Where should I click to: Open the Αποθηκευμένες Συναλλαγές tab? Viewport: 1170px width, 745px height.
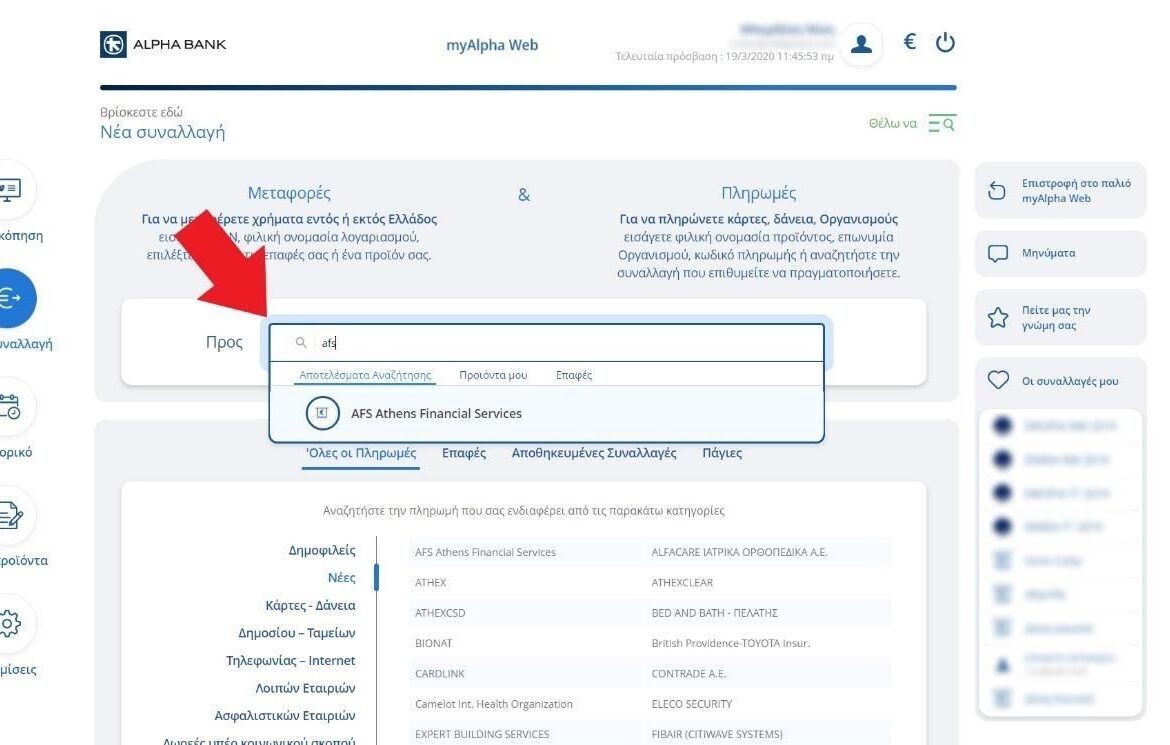click(594, 452)
